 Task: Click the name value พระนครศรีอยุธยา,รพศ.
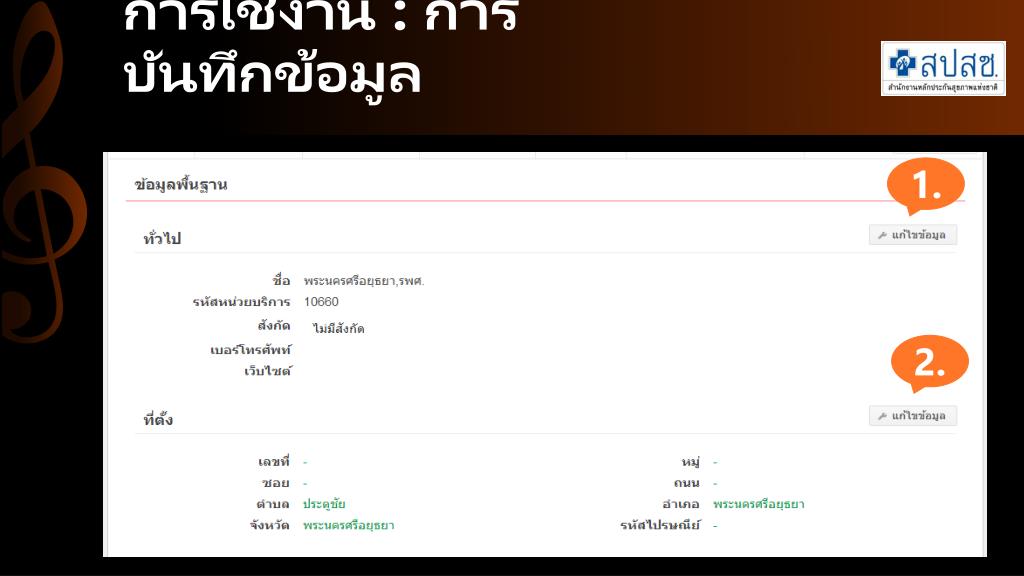tap(364, 281)
